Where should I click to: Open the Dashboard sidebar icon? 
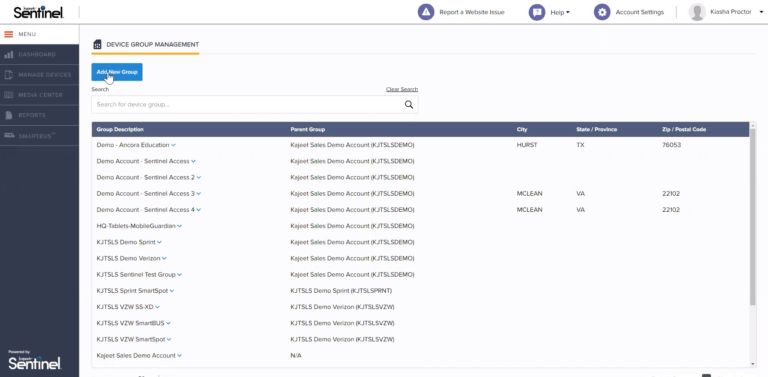tap(8, 54)
